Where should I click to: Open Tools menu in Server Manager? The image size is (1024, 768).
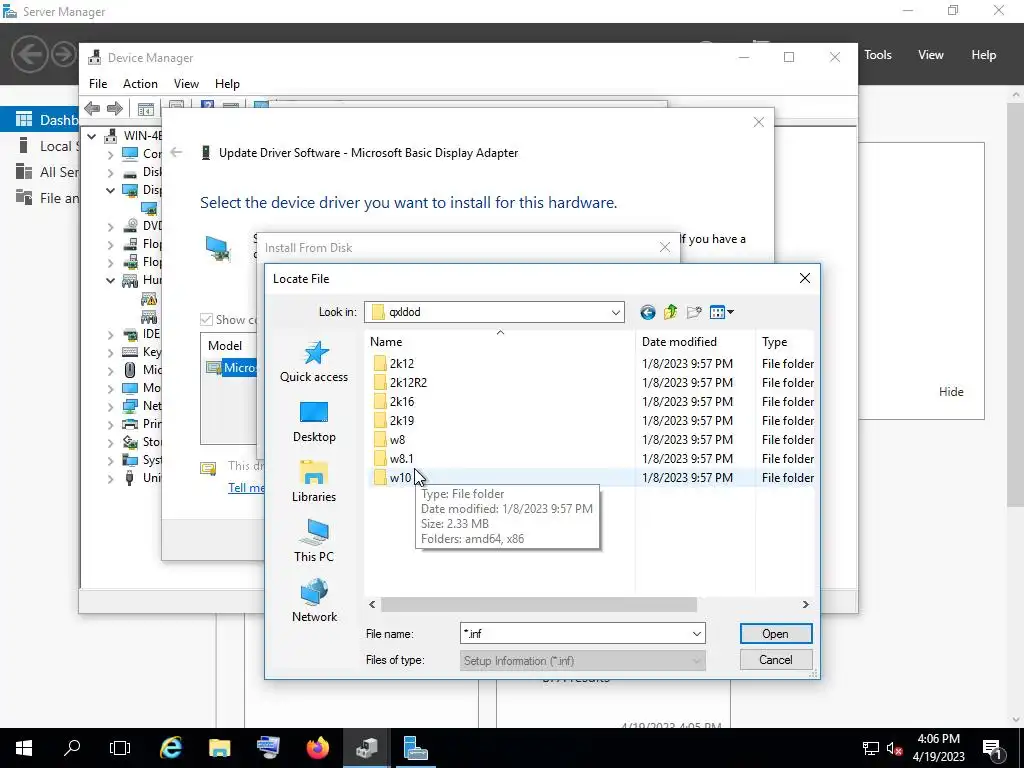click(x=878, y=55)
